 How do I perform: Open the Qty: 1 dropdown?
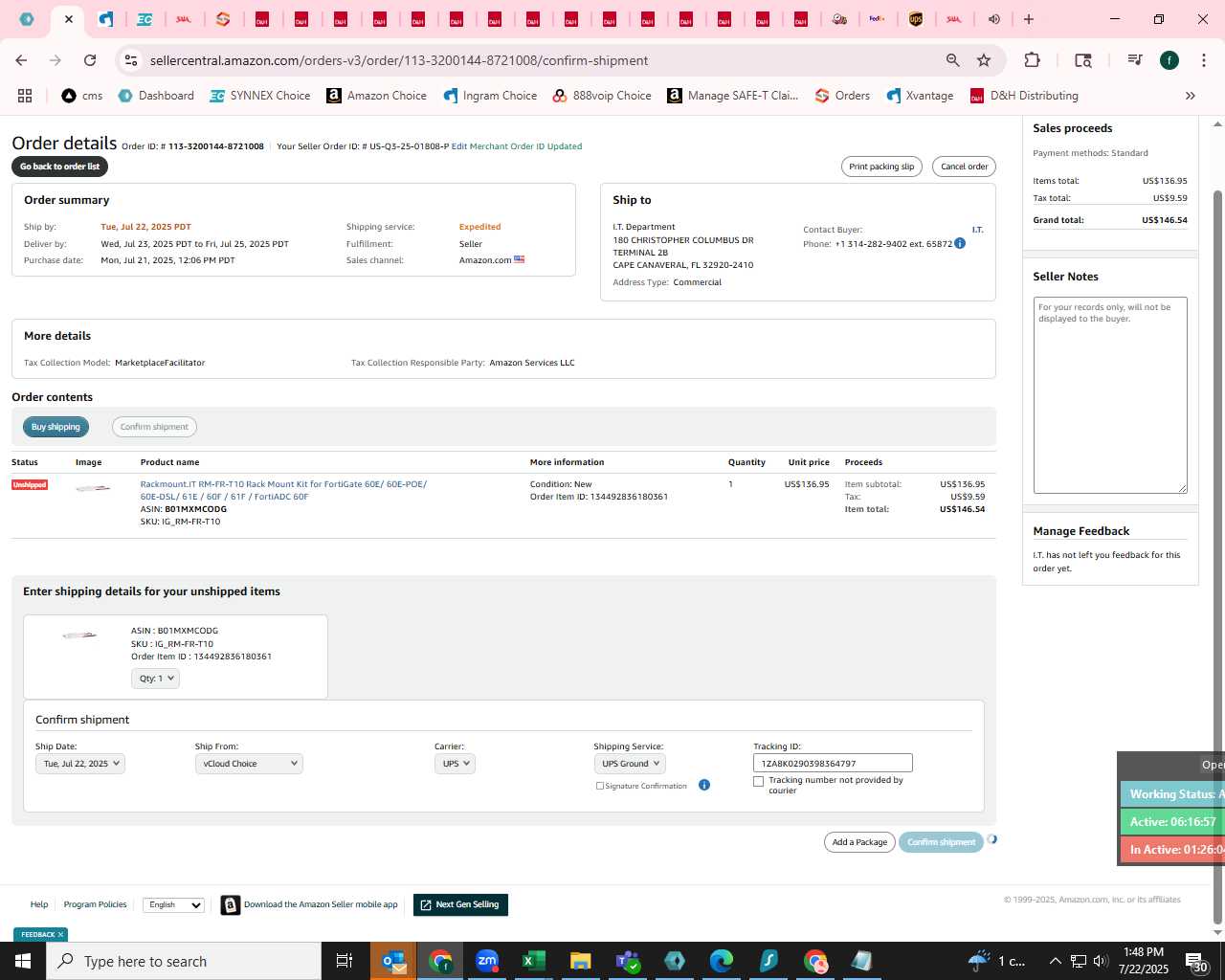(x=155, y=679)
